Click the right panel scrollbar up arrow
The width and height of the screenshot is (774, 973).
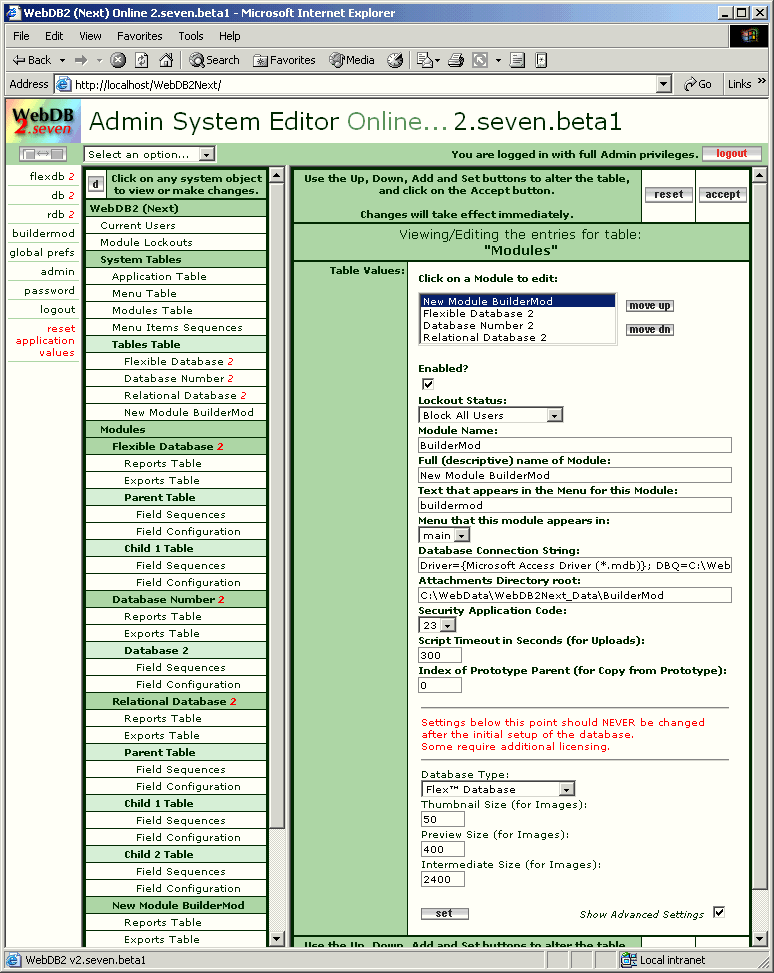tap(759, 176)
